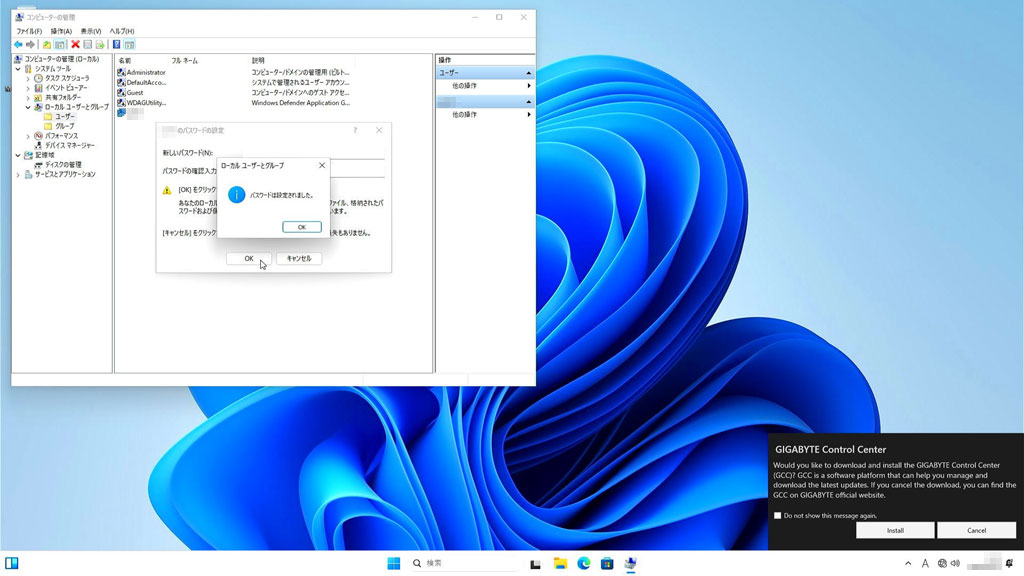Click the blue Help toolbar icon
Viewport: 1024px width, 576px height.
116,45
